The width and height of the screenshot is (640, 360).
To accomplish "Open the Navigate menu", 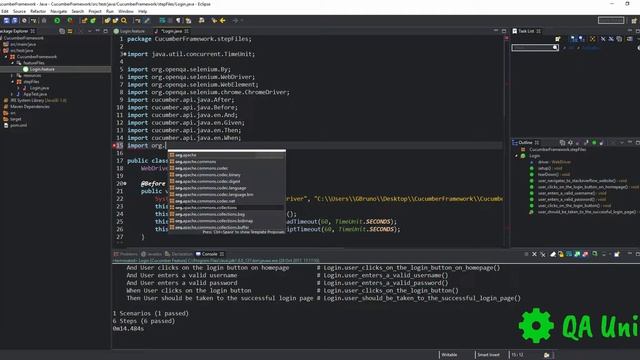I will pos(58,11).
